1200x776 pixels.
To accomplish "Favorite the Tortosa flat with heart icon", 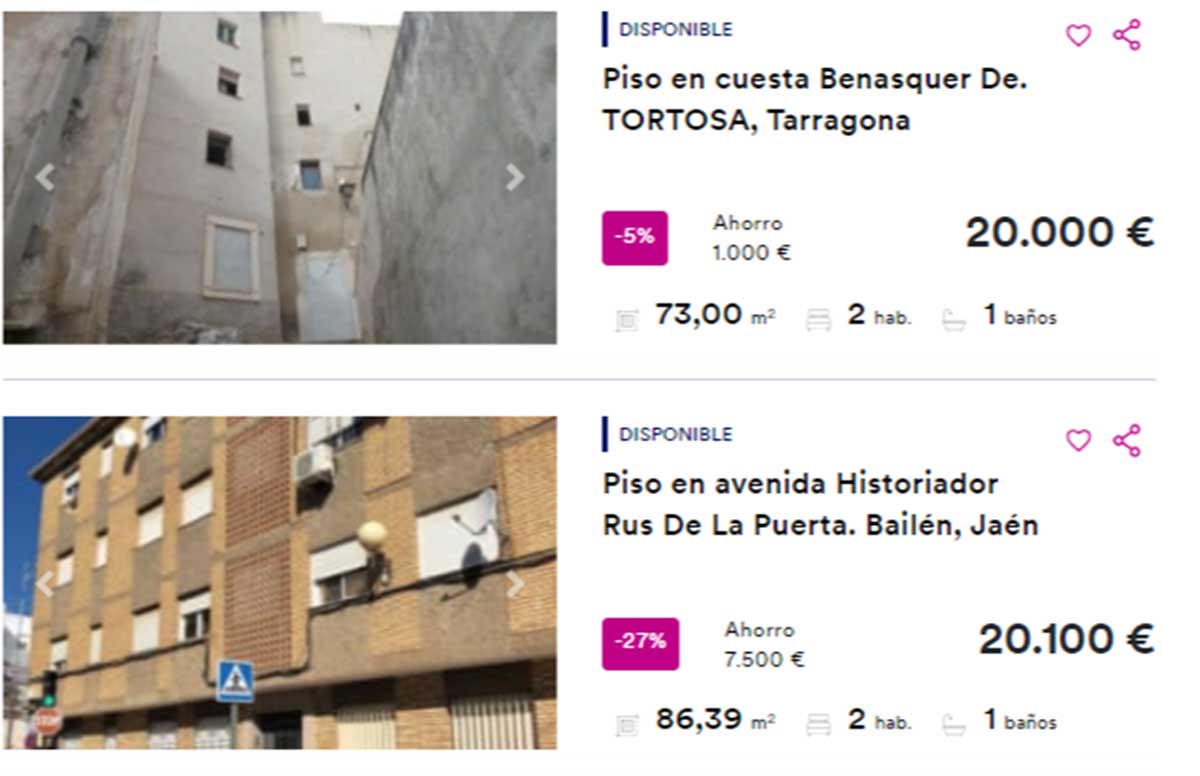I will click(1078, 36).
